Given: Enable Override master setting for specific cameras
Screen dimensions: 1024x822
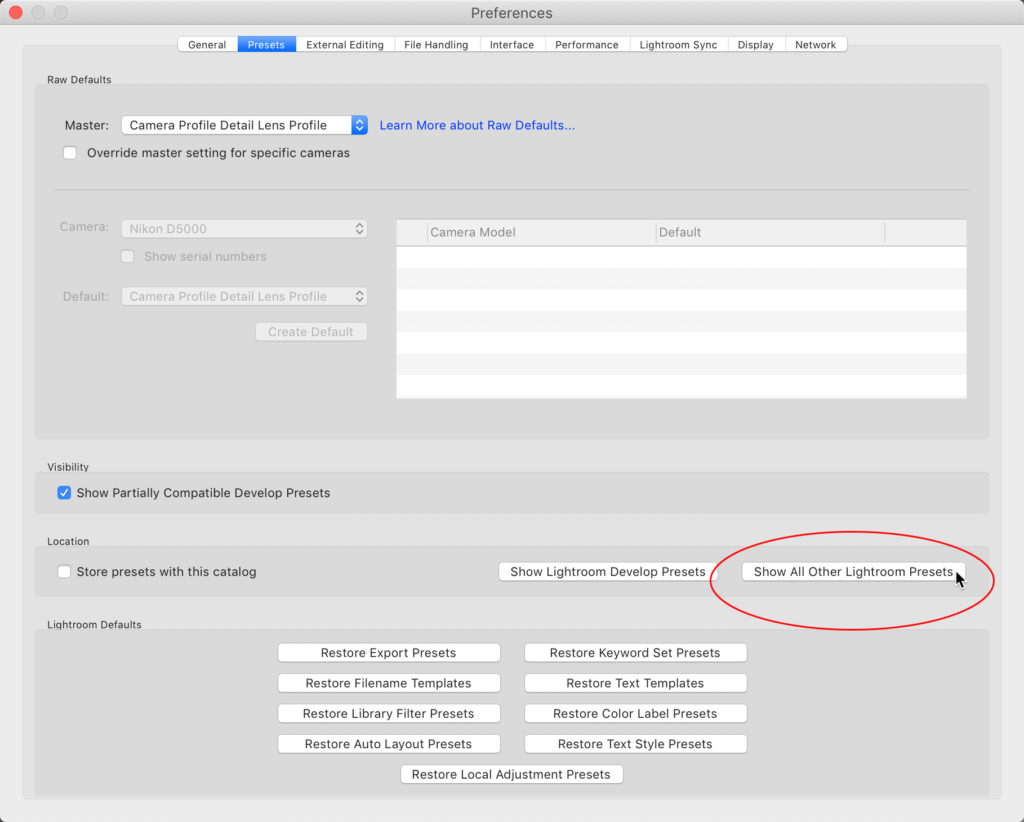Looking at the screenshot, I should tap(70, 153).
